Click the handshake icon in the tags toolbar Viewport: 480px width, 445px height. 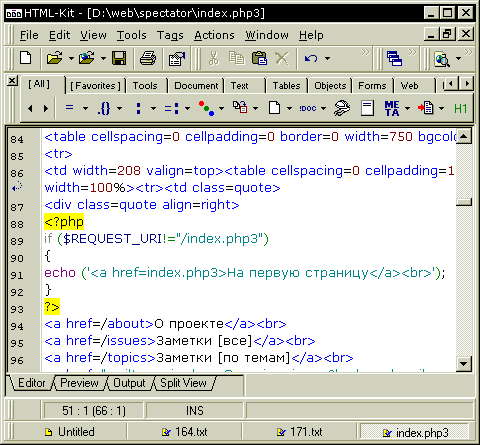coord(342,108)
